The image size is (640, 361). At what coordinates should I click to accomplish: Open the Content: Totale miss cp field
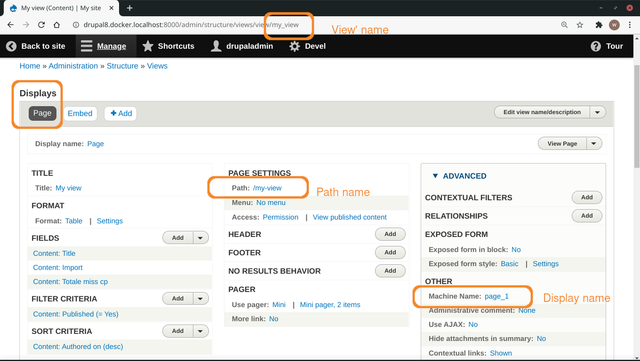pyautogui.click(x=70, y=281)
